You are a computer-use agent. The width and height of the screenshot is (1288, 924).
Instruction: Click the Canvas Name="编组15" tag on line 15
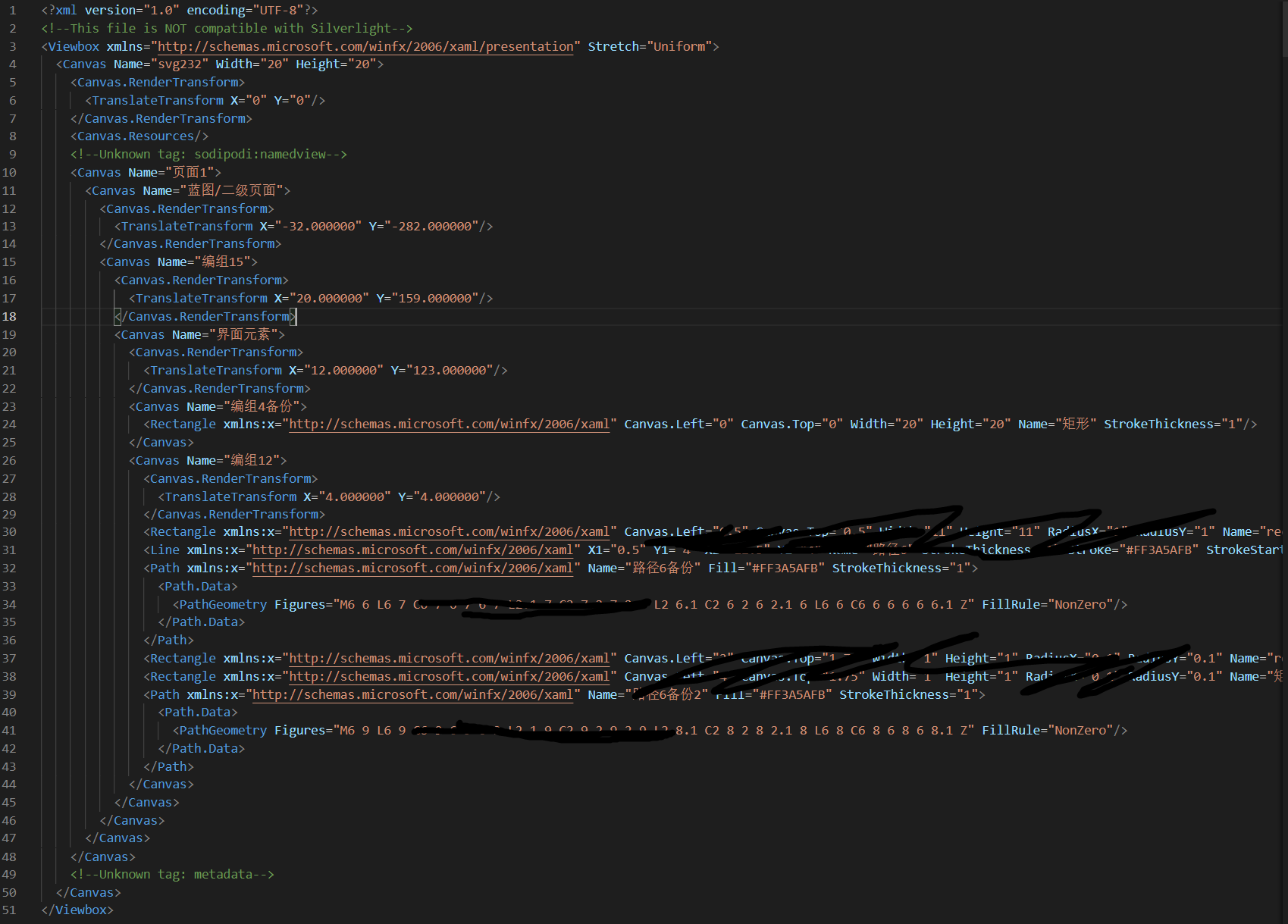[178, 262]
